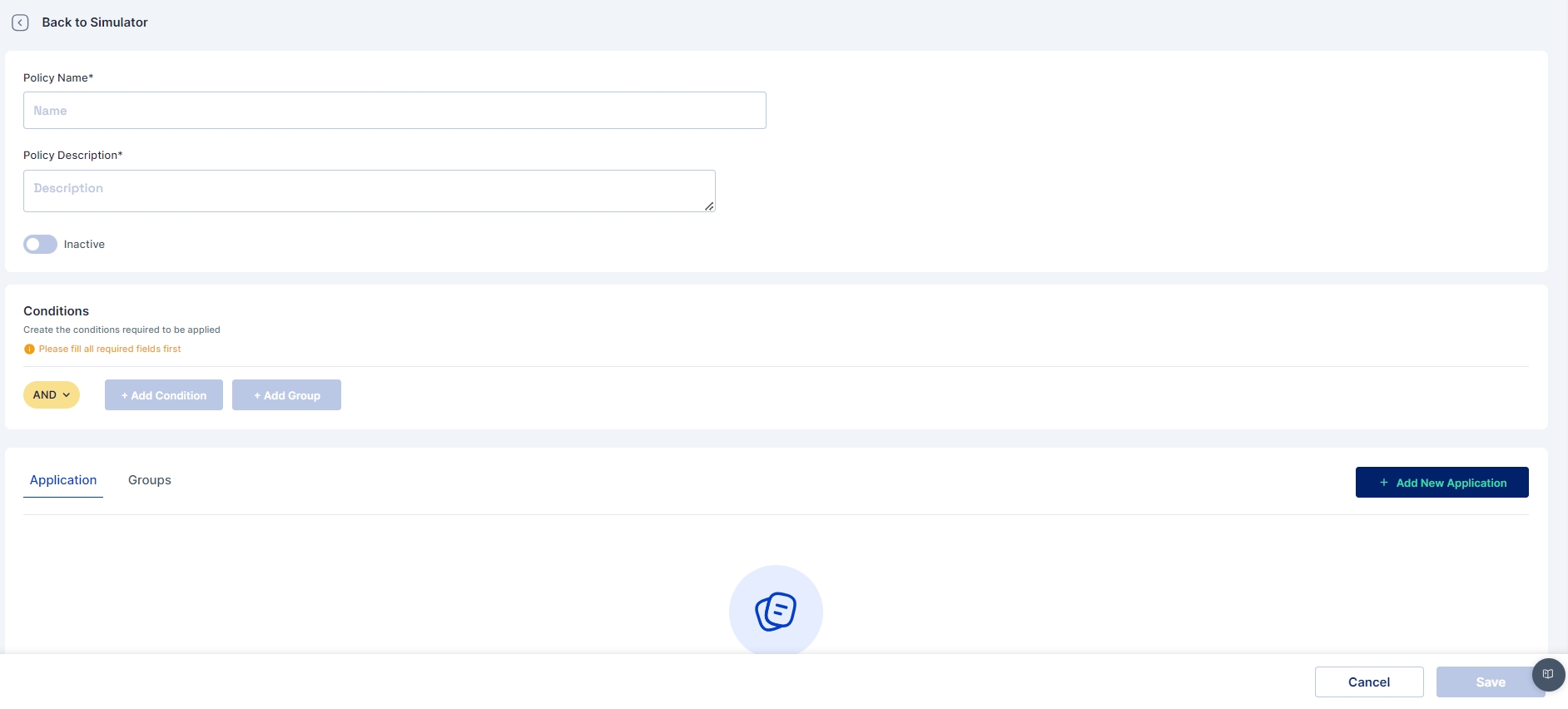Focus the Policy Description text area

click(369, 191)
